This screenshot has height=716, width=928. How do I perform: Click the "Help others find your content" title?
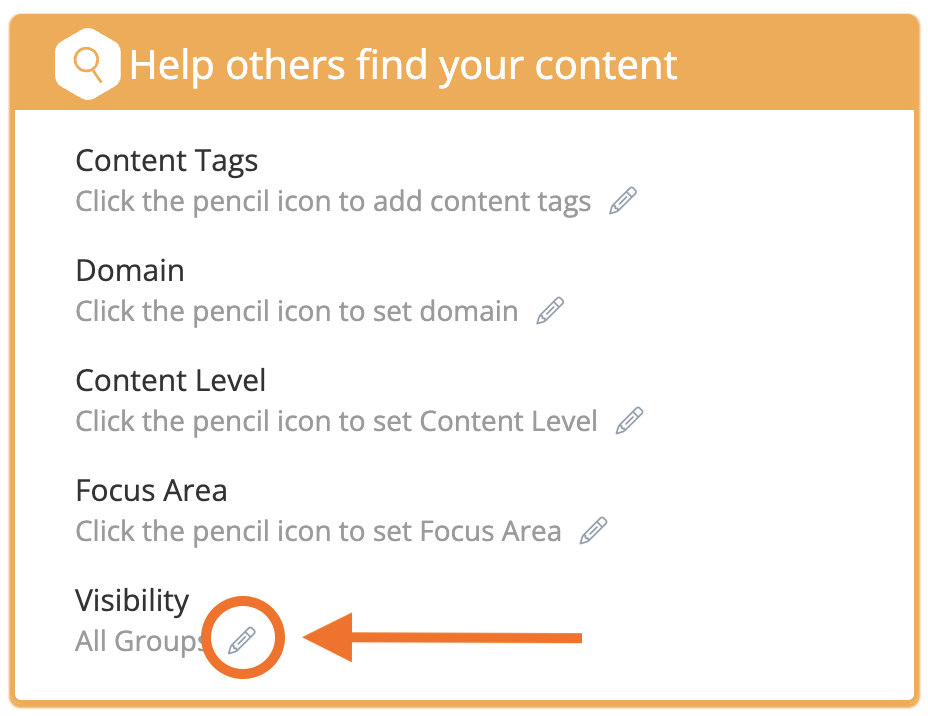click(403, 66)
